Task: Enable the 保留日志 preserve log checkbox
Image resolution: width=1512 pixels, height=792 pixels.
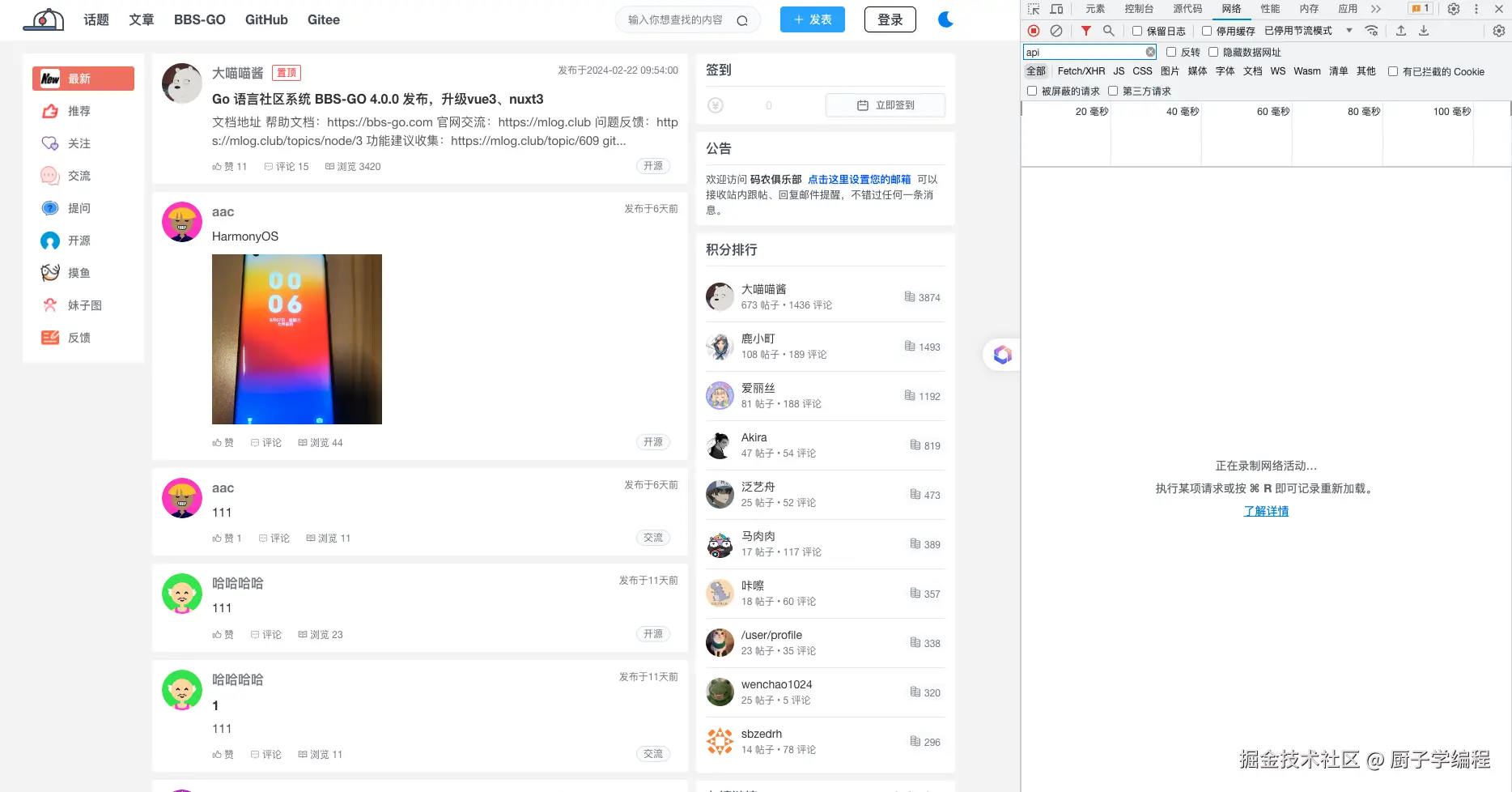Action: click(1137, 31)
